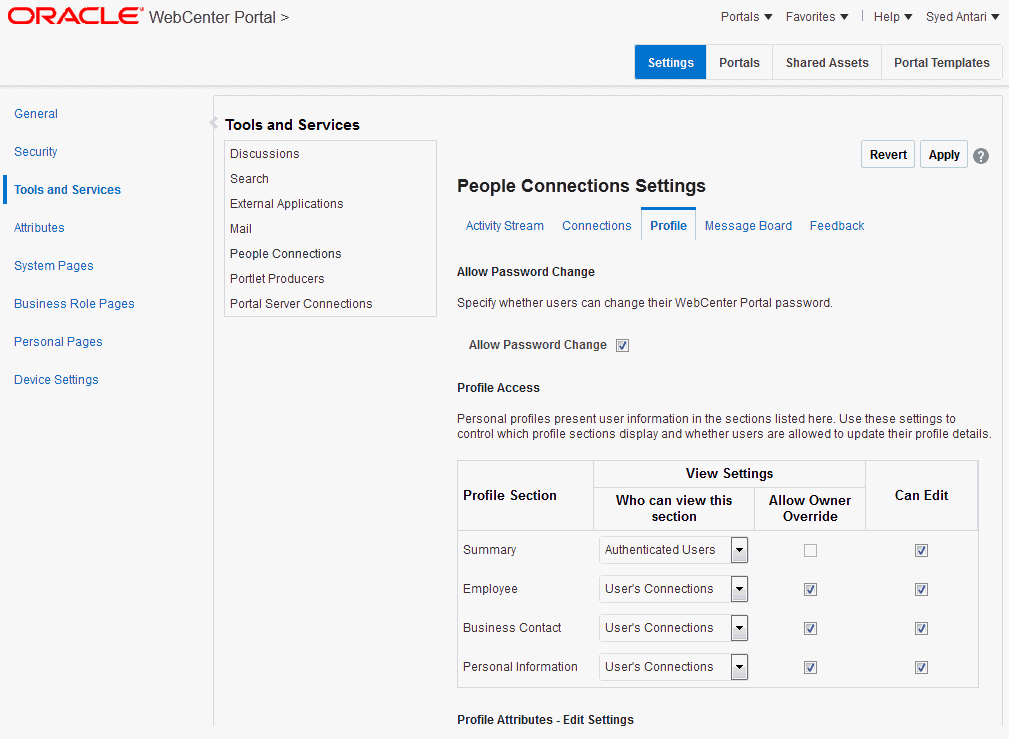Click the help question mark icon
The width and height of the screenshot is (1009, 739).
(981, 156)
